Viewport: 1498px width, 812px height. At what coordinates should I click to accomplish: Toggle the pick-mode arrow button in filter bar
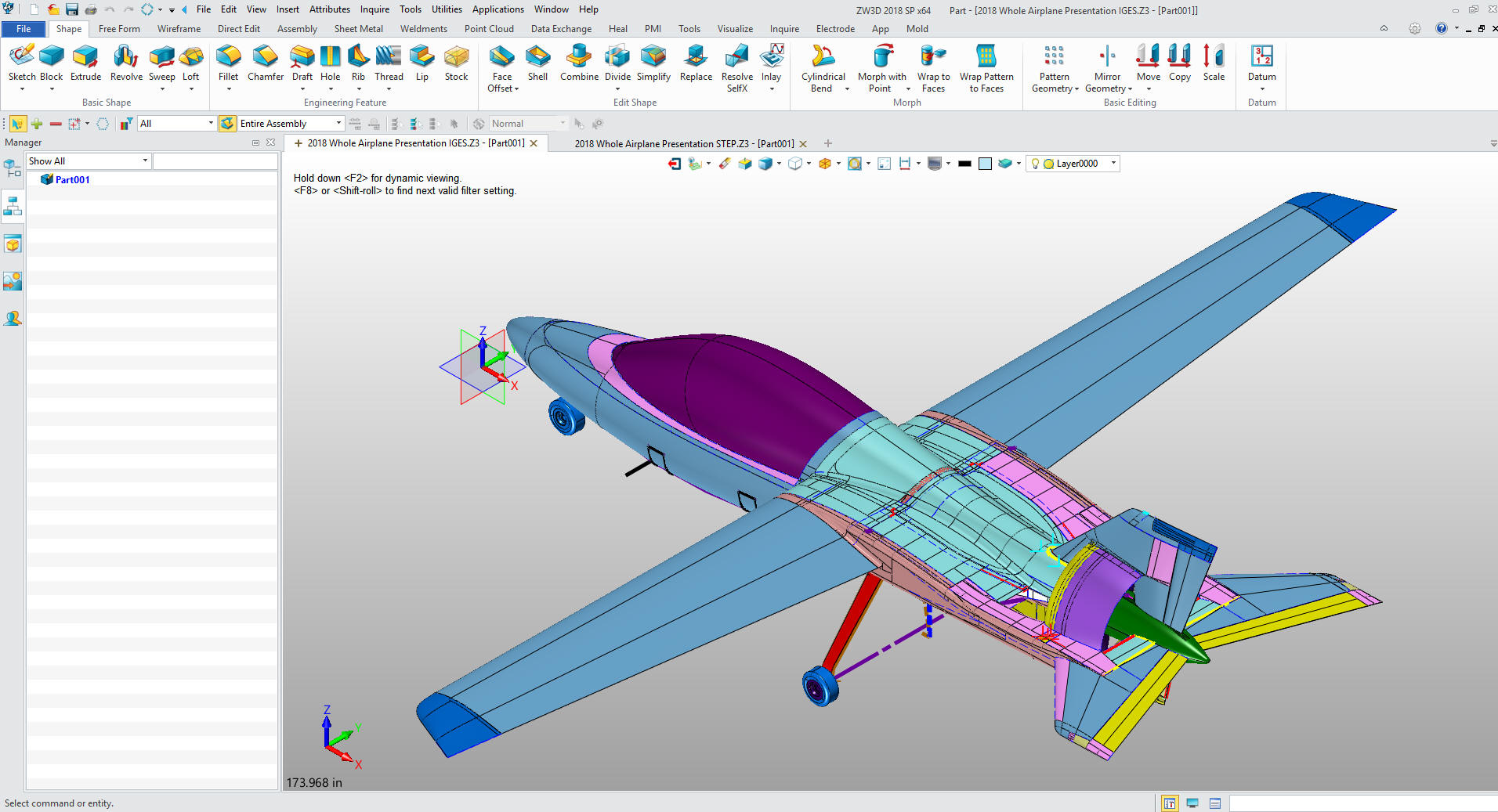click(x=17, y=124)
